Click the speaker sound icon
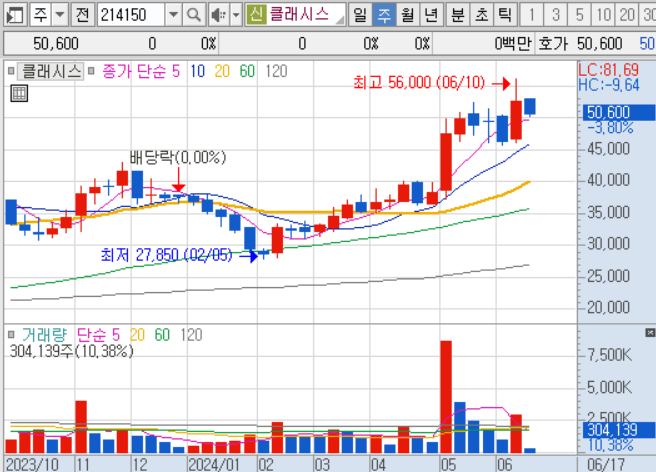 click(x=219, y=15)
